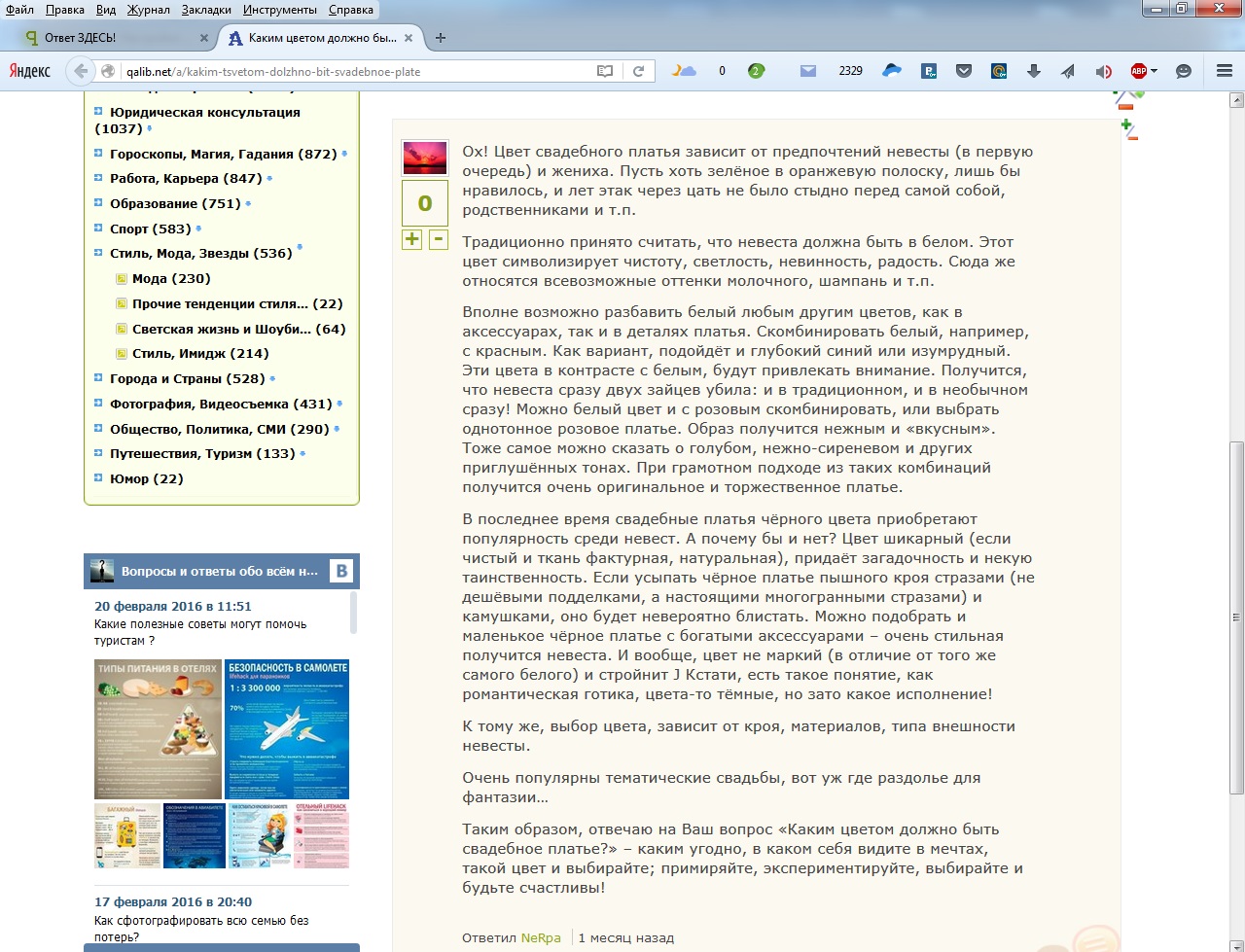Open the Firefox hamburger menu

point(1225,71)
